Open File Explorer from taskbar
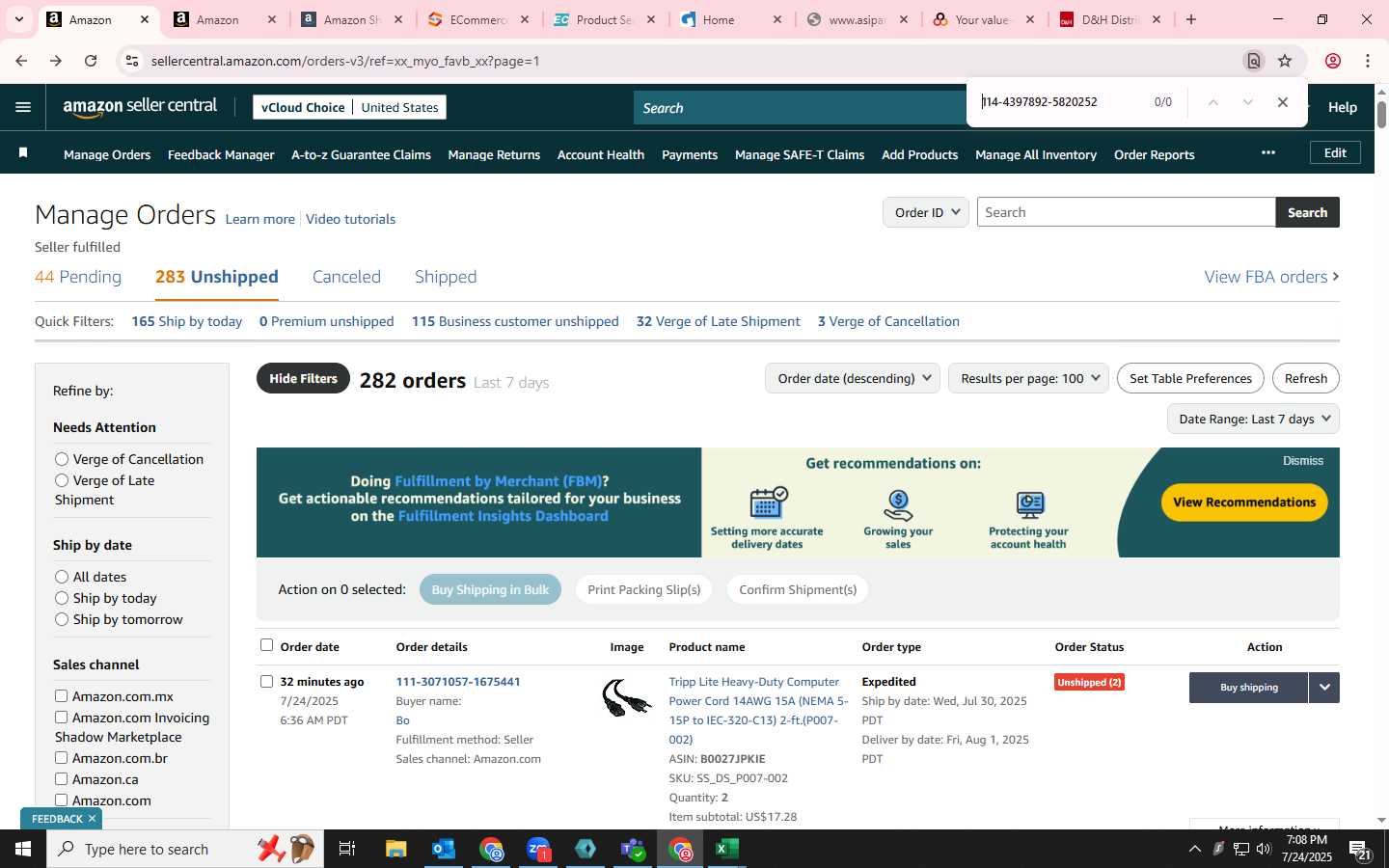The width and height of the screenshot is (1389, 868). (x=396, y=849)
